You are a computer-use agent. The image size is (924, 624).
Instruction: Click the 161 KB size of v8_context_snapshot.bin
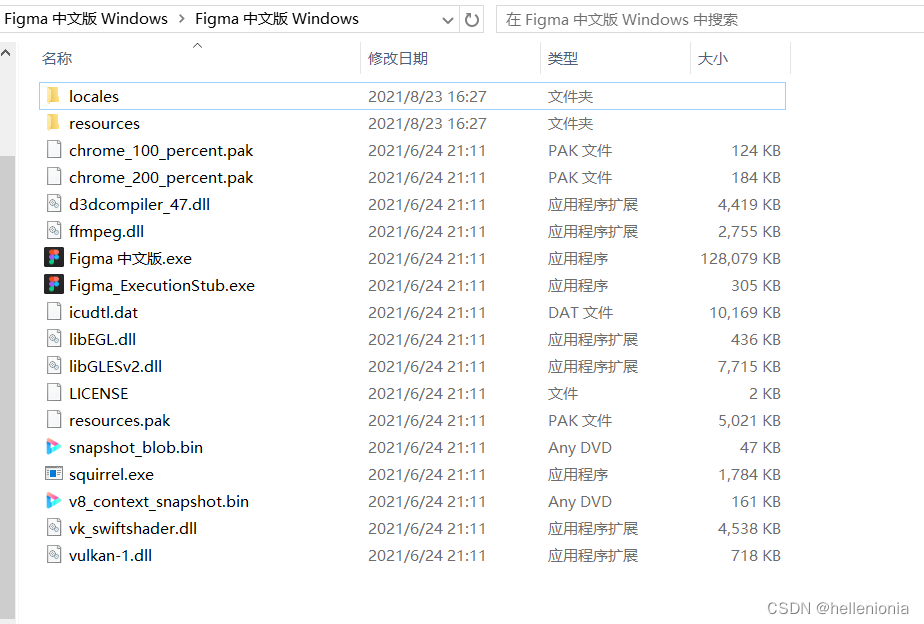[x=755, y=501]
